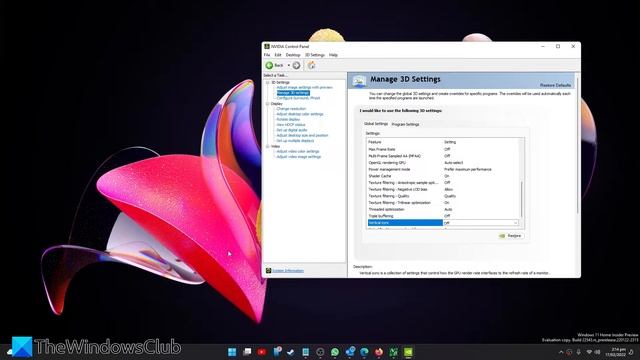Select Manage 3D settings in task tree

(x=293, y=93)
